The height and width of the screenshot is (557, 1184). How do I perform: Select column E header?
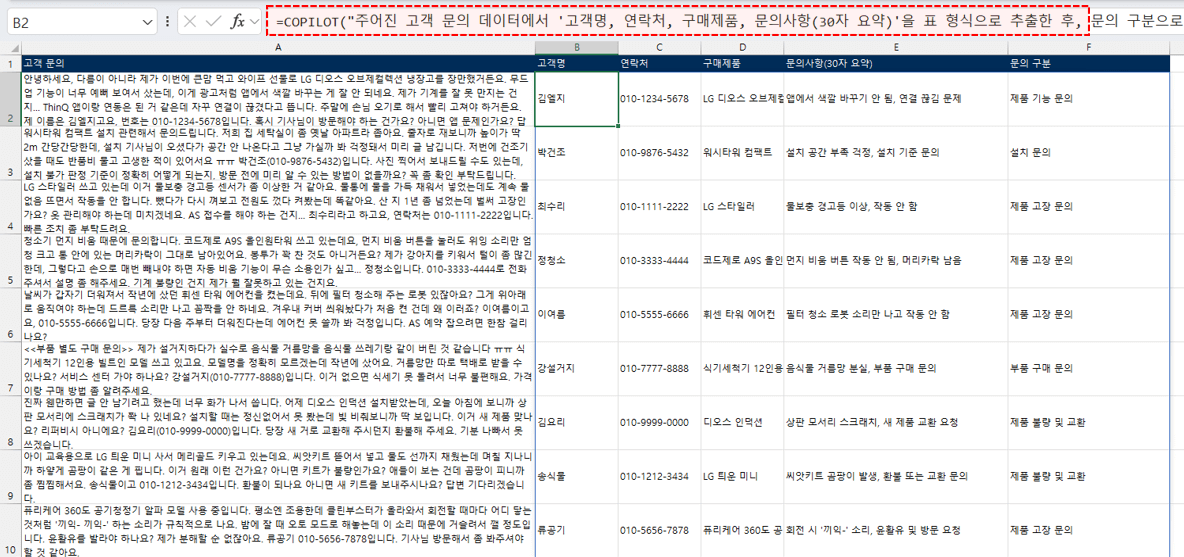coord(895,47)
